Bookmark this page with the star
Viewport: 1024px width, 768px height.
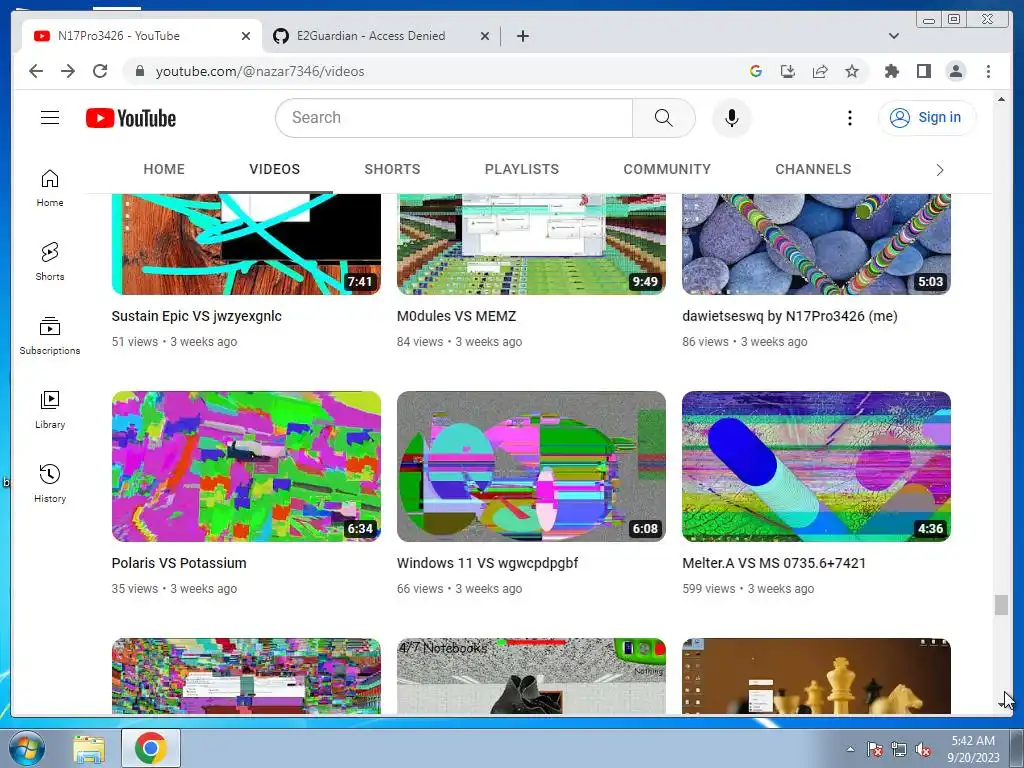click(x=852, y=71)
